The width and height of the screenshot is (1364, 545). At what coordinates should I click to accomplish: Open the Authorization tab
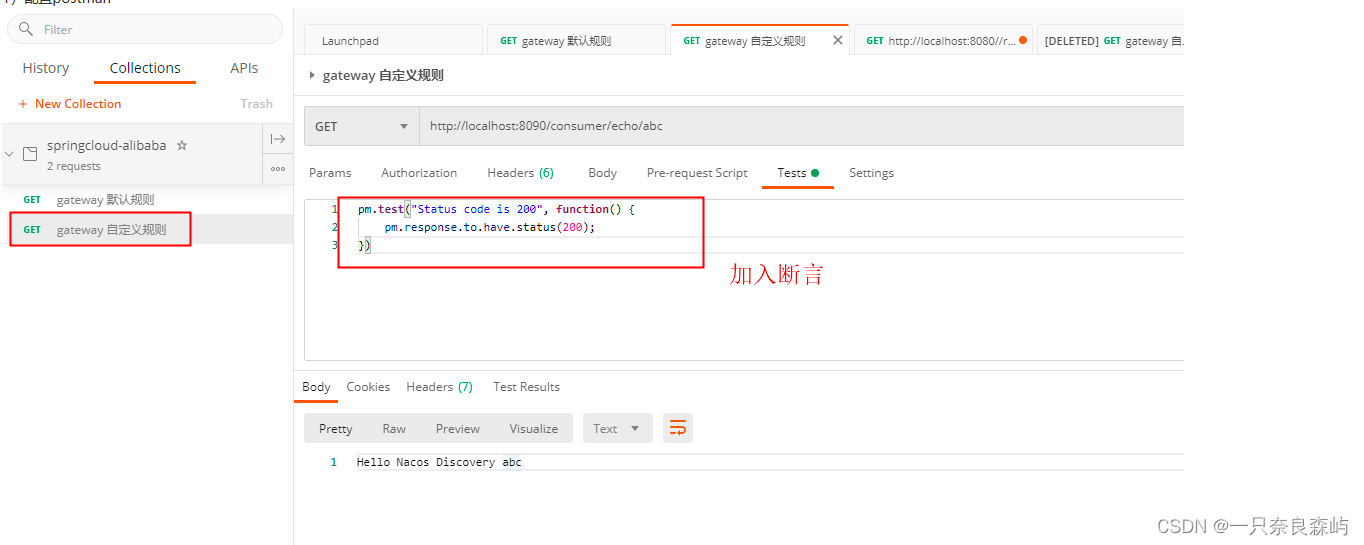click(419, 173)
